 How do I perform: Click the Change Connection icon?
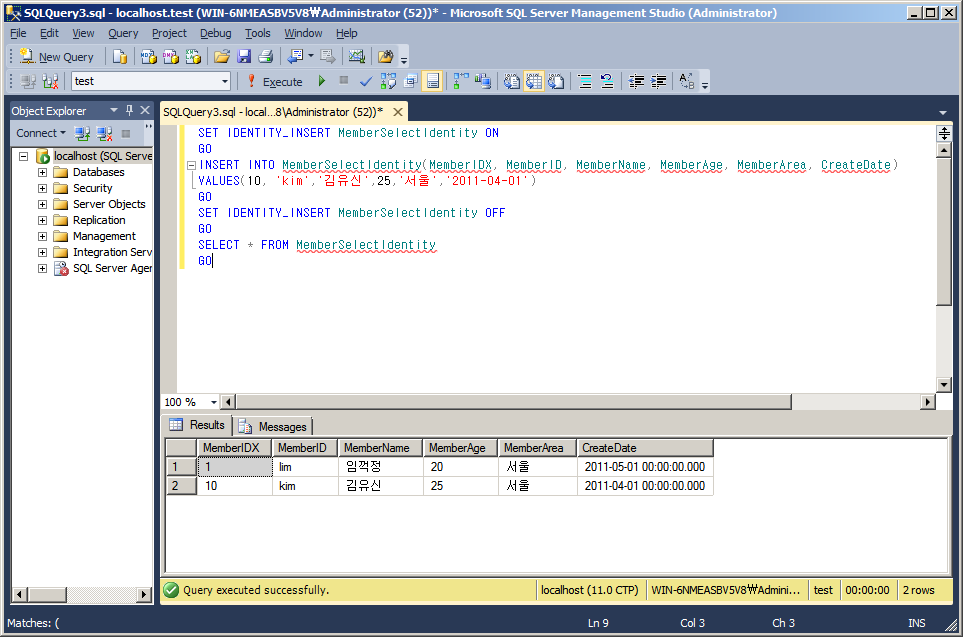tap(50, 81)
